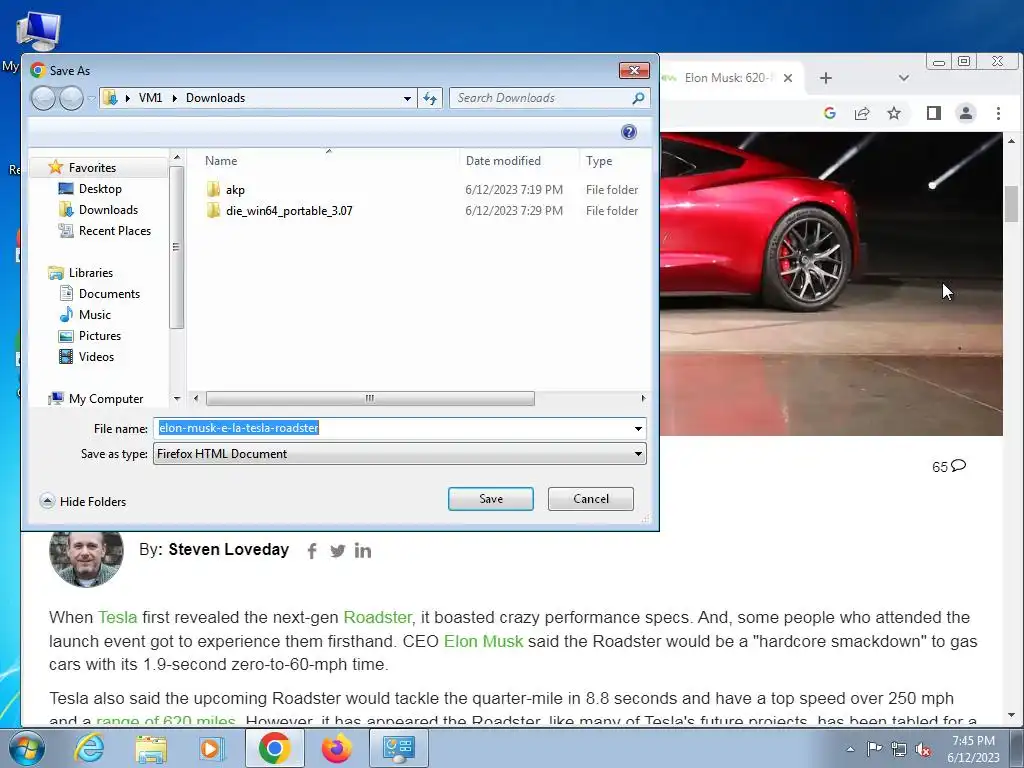Click author name Steven Loveday
The width and height of the screenshot is (1024, 768).
coord(229,549)
